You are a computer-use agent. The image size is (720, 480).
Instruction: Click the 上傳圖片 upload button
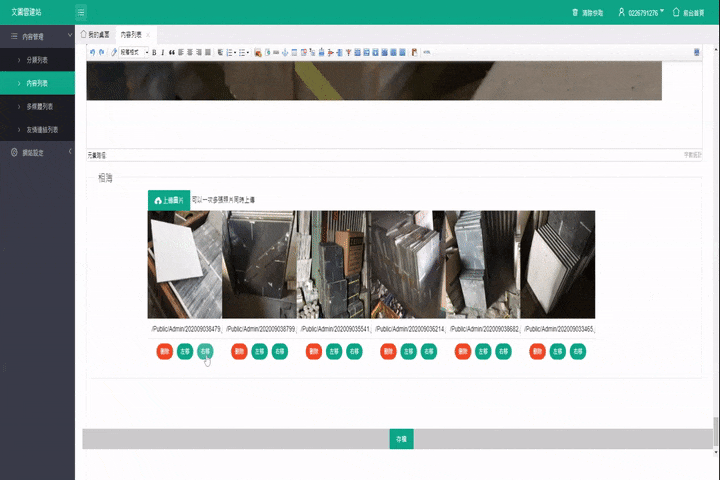169,200
